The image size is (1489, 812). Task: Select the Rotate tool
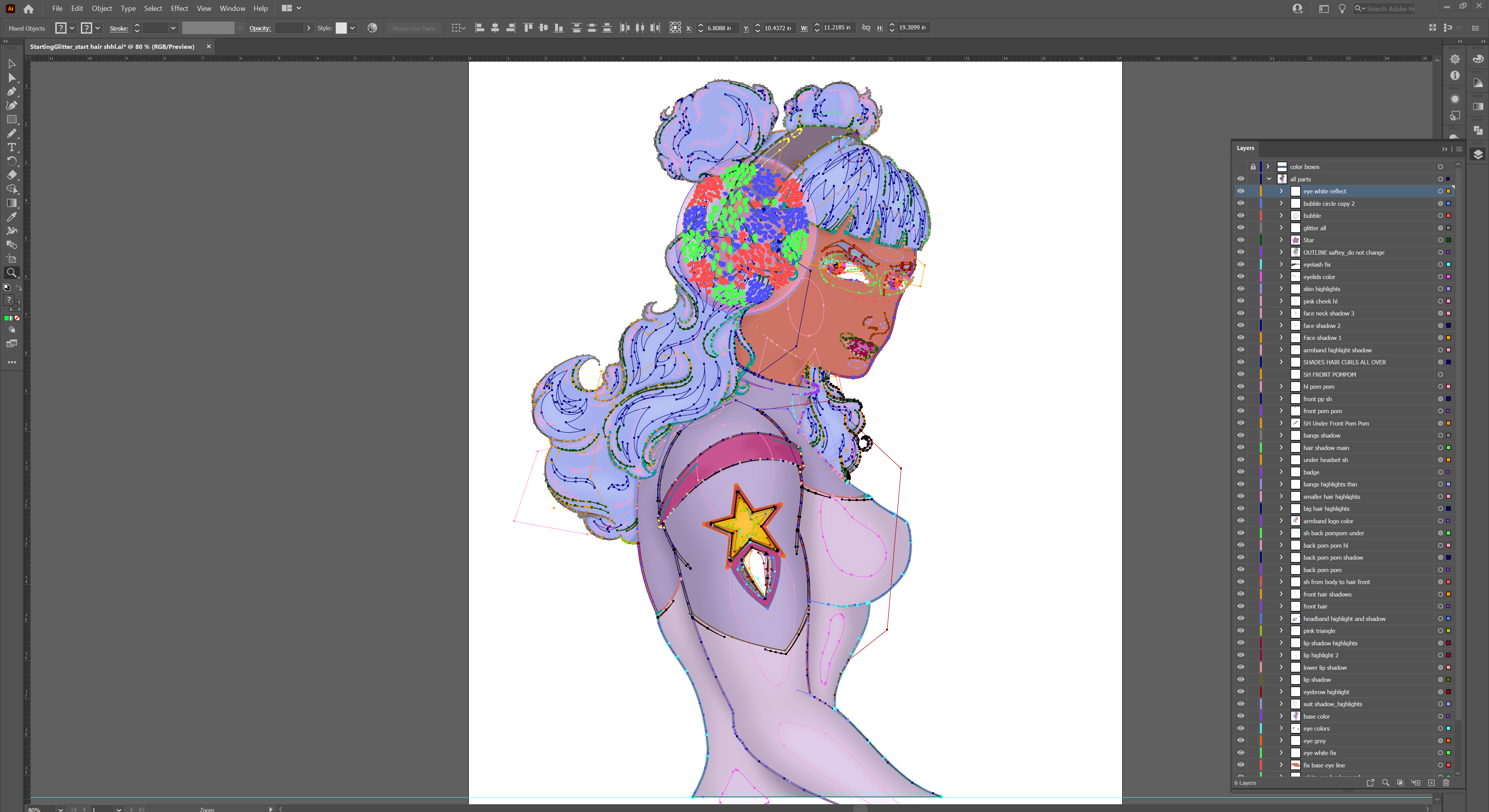[12, 161]
